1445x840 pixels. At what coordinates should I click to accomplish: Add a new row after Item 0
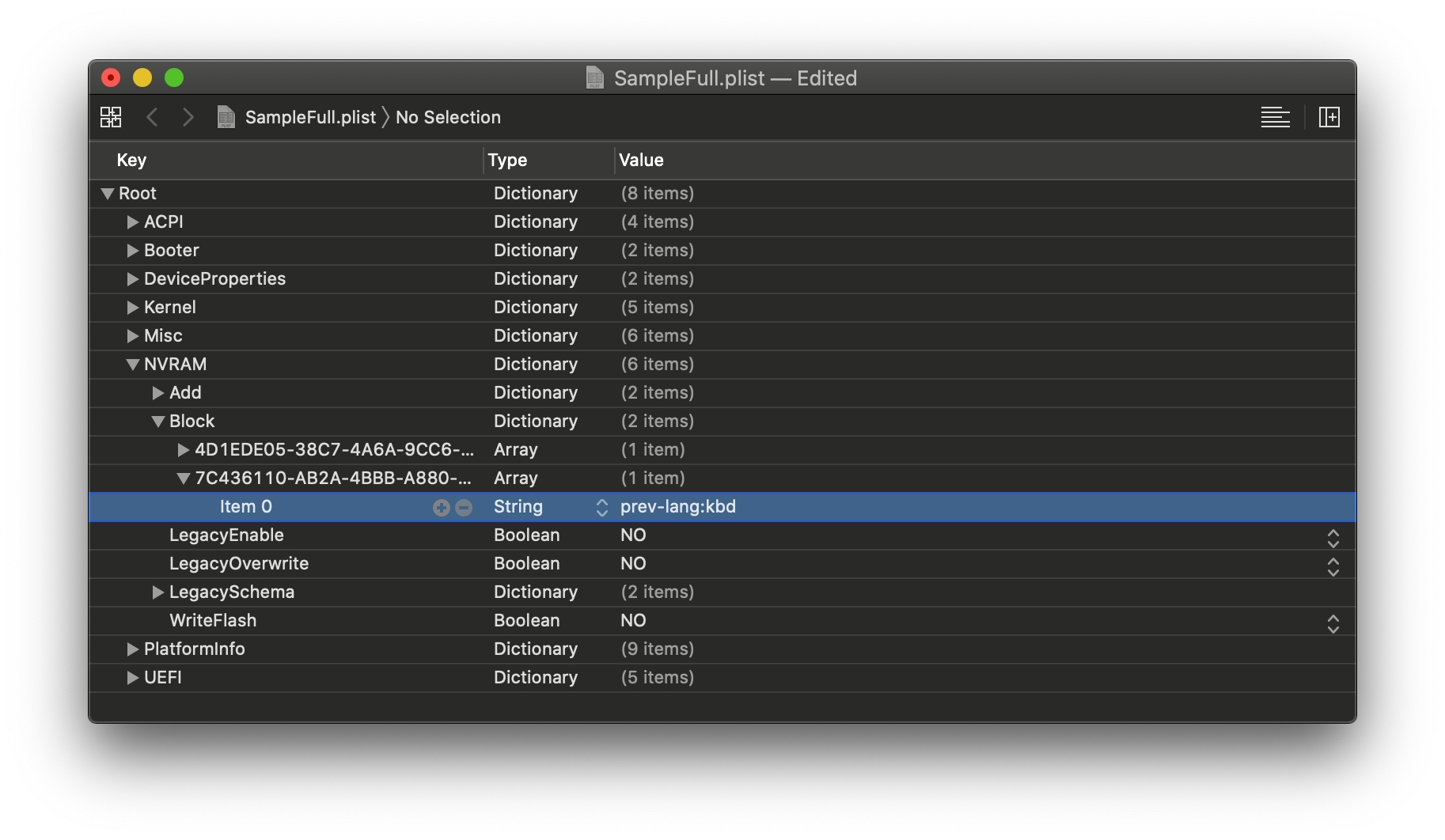(441, 508)
